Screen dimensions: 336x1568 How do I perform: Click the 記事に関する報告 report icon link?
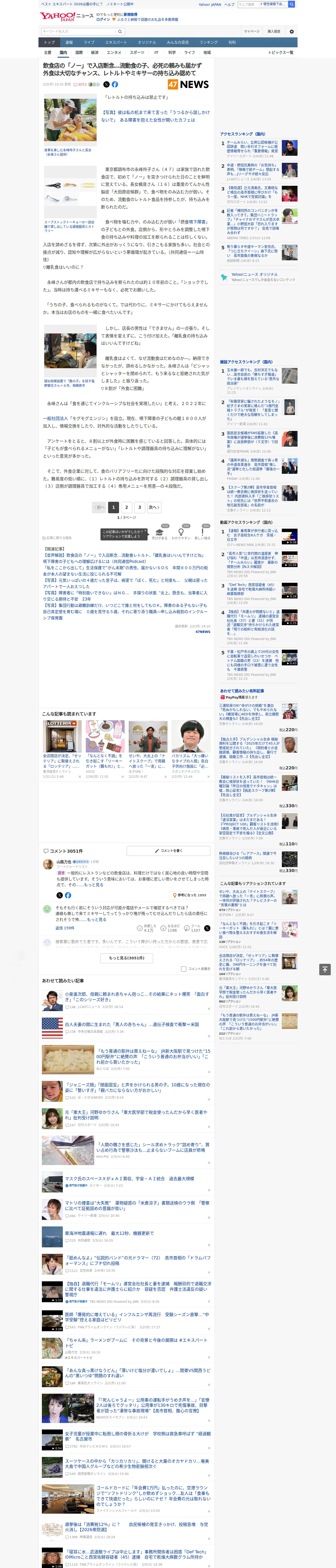click(x=57, y=538)
